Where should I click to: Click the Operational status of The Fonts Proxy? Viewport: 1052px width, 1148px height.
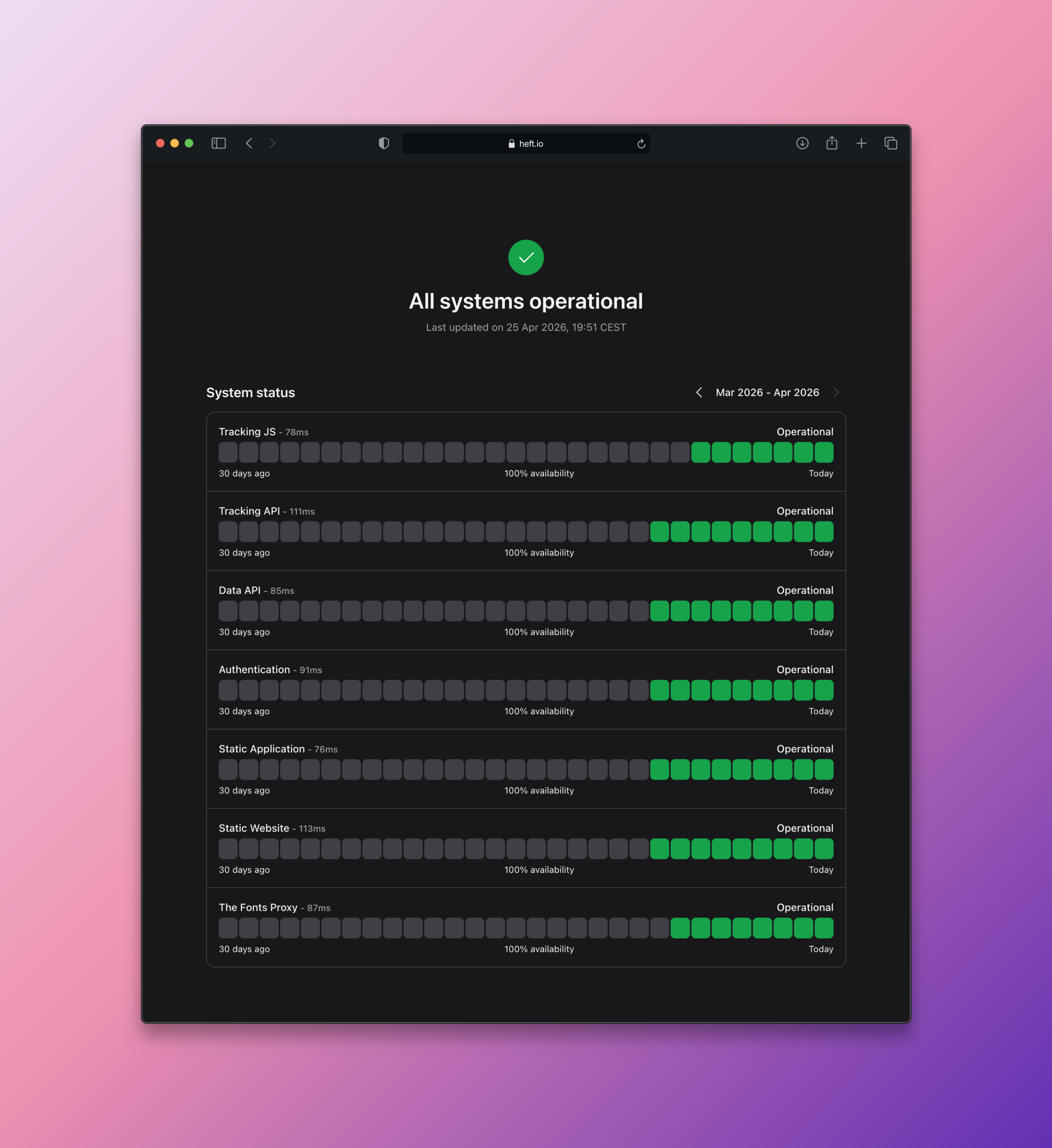[x=805, y=907]
